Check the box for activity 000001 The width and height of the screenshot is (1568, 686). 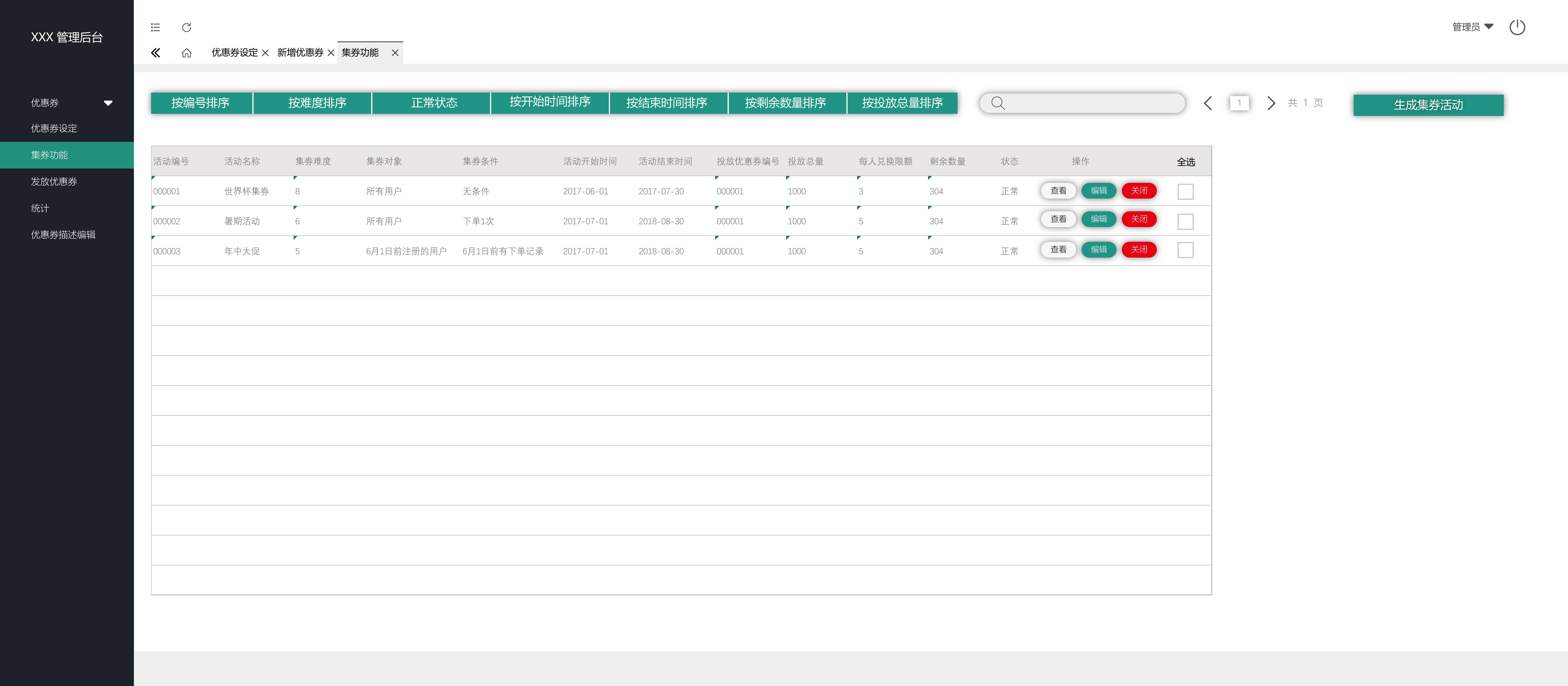click(1185, 192)
